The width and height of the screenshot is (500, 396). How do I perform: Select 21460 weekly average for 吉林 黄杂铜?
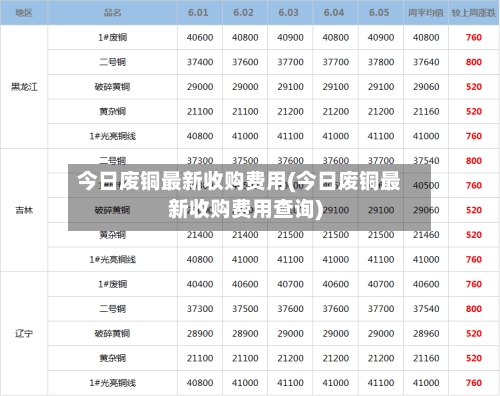(426, 235)
